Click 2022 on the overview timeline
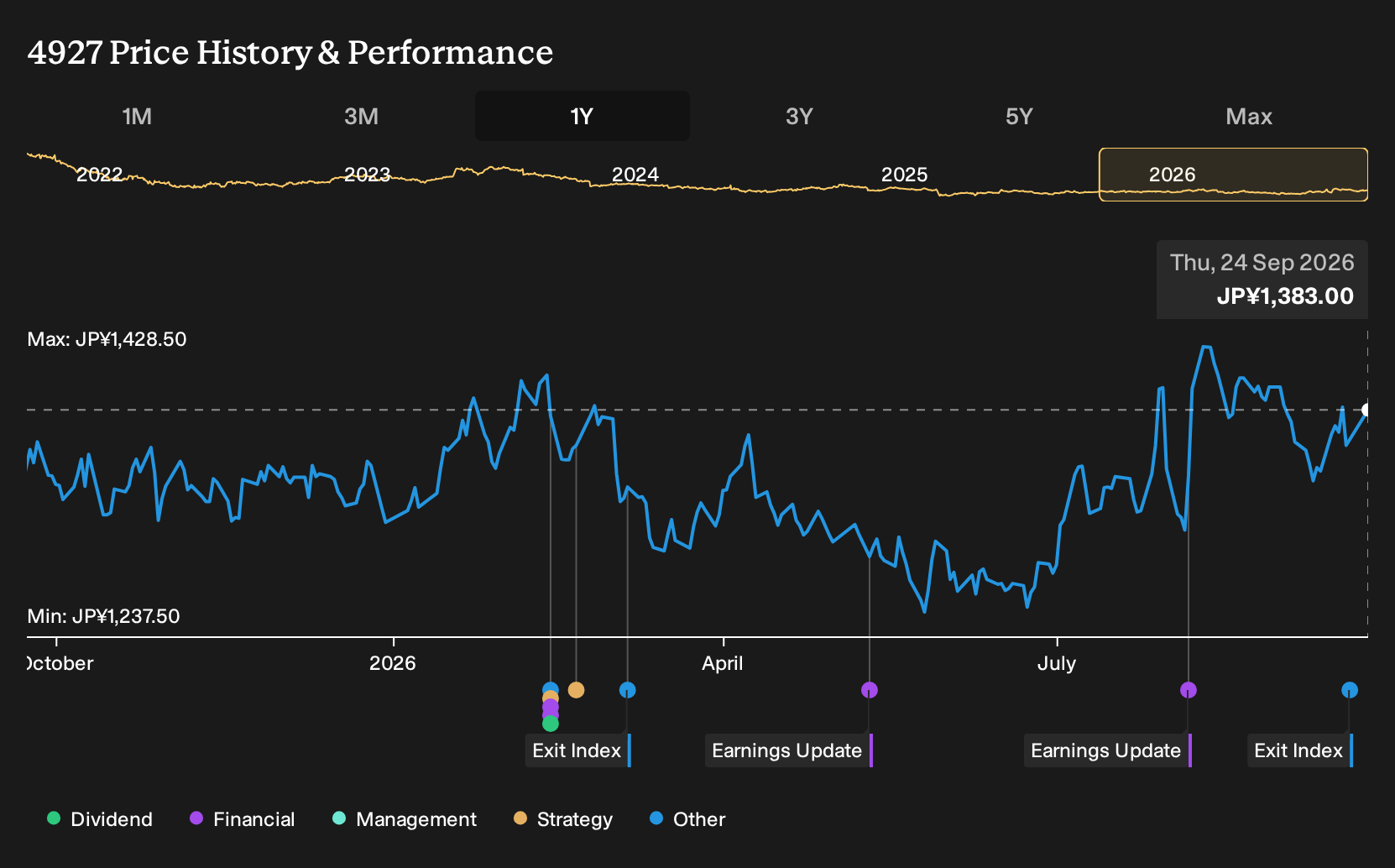 (x=99, y=175)
